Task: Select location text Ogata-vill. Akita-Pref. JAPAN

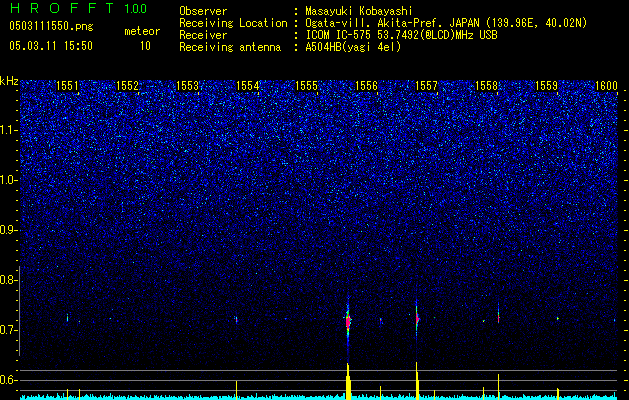Action: point(391,24)
